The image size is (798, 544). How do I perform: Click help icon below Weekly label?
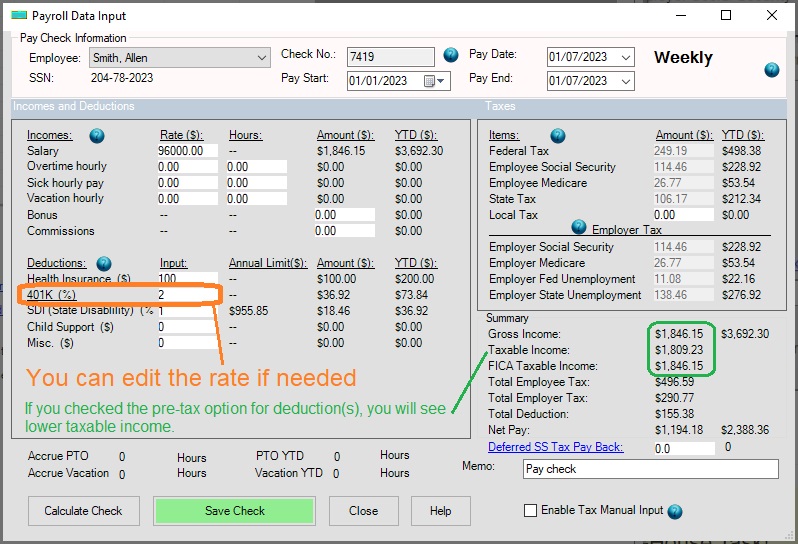click(x=771, y=70)
